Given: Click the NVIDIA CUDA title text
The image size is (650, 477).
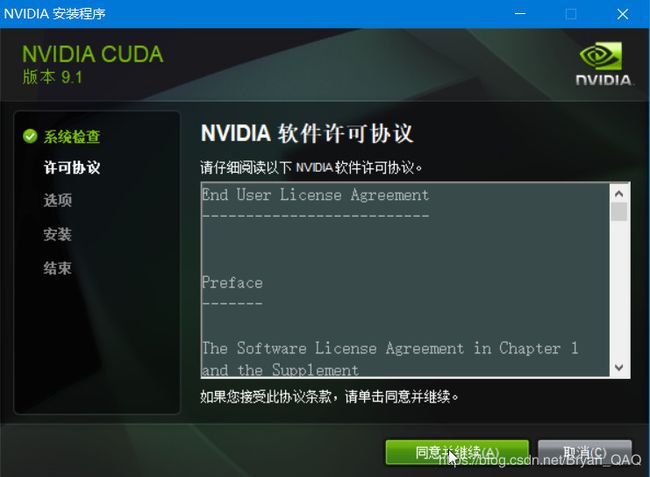Looking at the screenshot, I should [x=92, y=54].
